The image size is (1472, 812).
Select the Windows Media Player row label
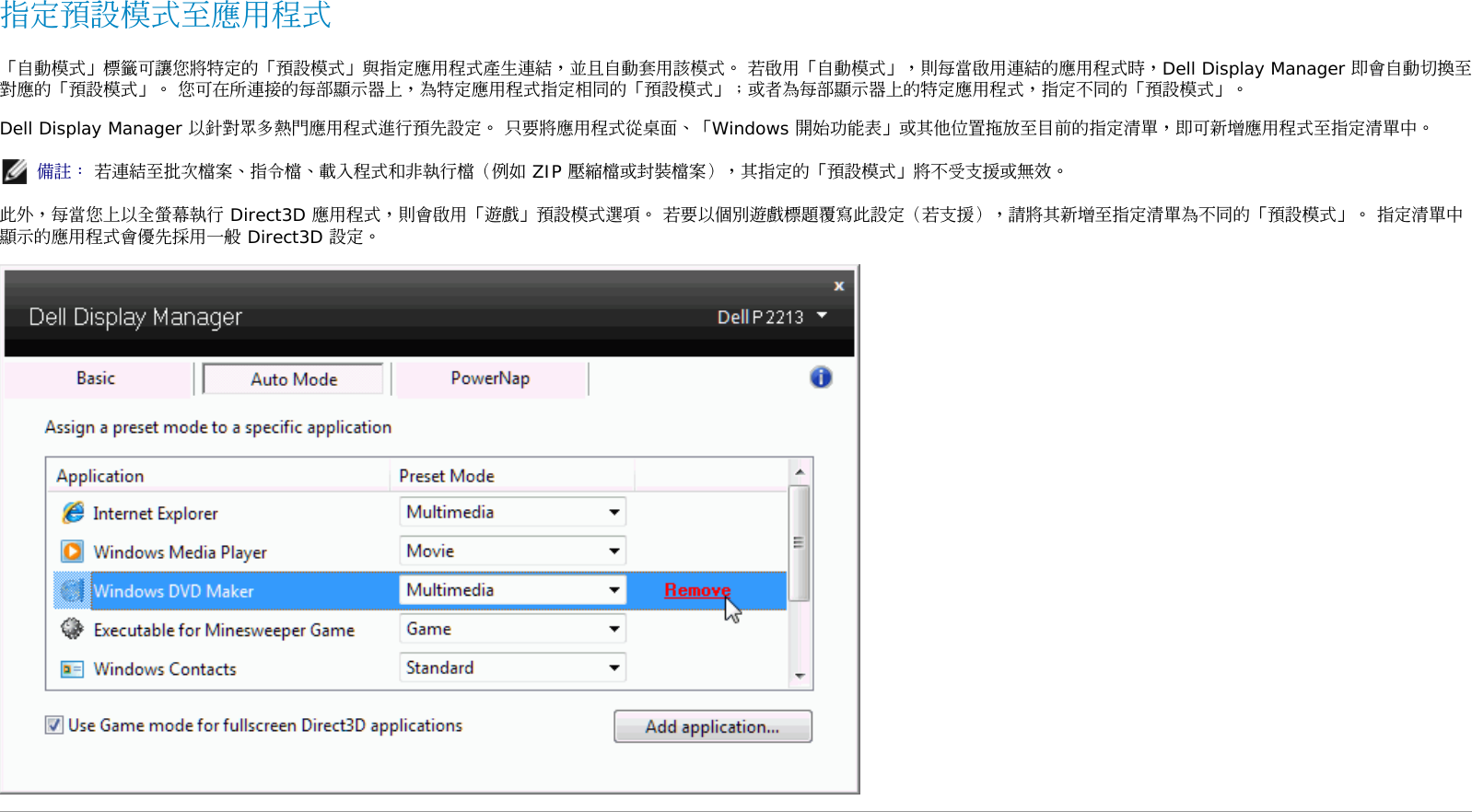click(x=181, y=552)
